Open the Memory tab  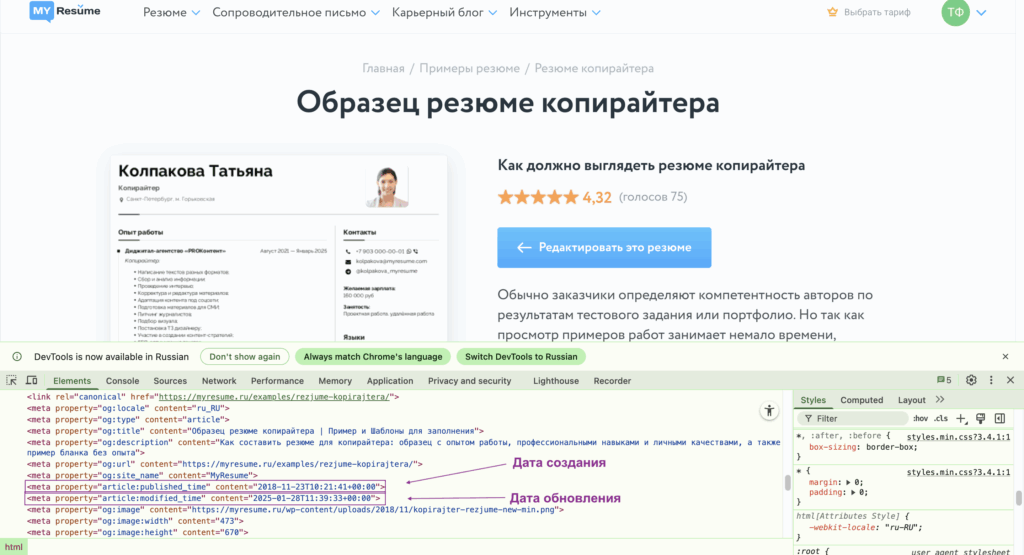point(335,381)
